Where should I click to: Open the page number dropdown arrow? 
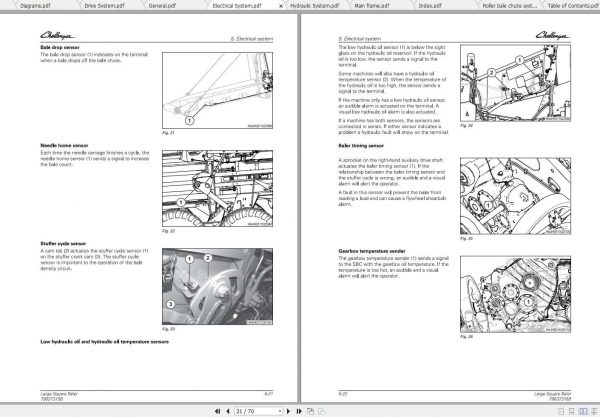click(280, 411)
